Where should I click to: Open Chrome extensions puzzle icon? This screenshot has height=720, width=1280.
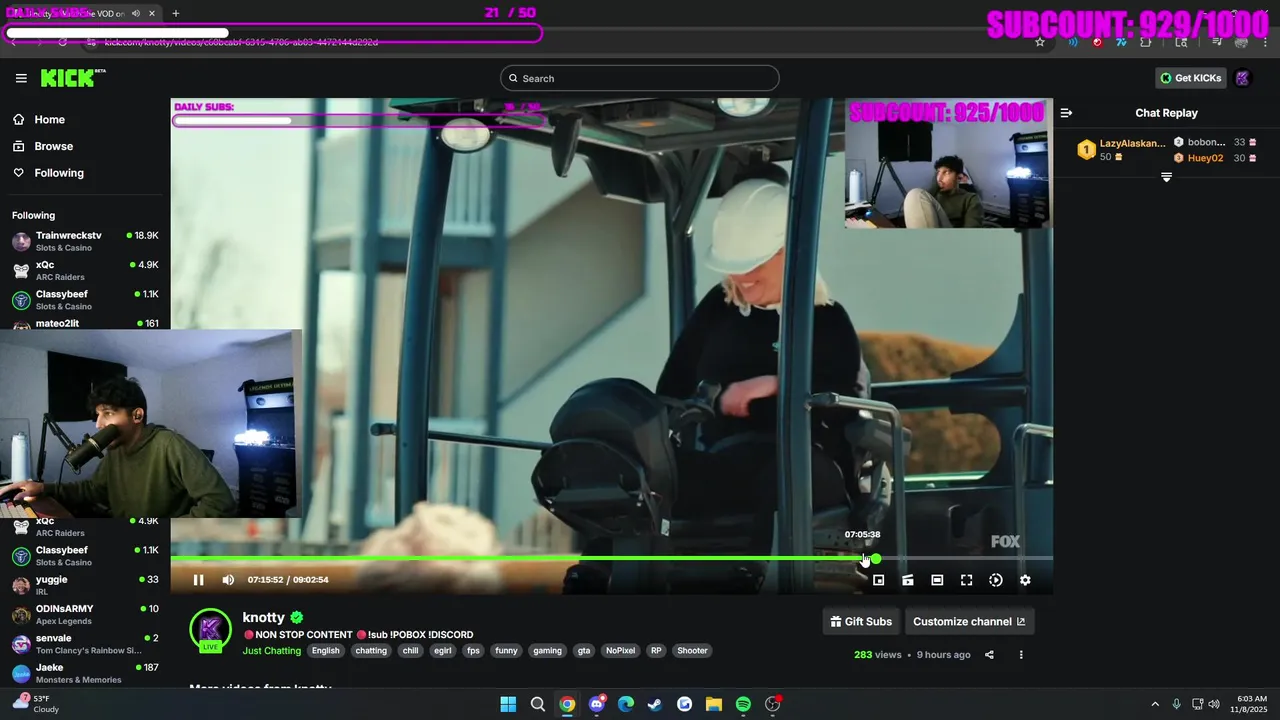(1145, 42)
